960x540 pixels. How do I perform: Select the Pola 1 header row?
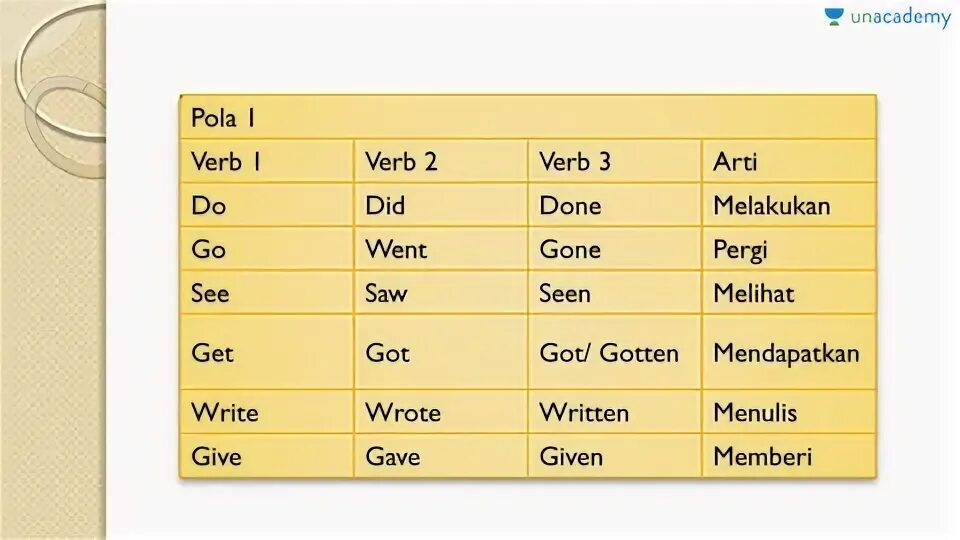point(528,117)
